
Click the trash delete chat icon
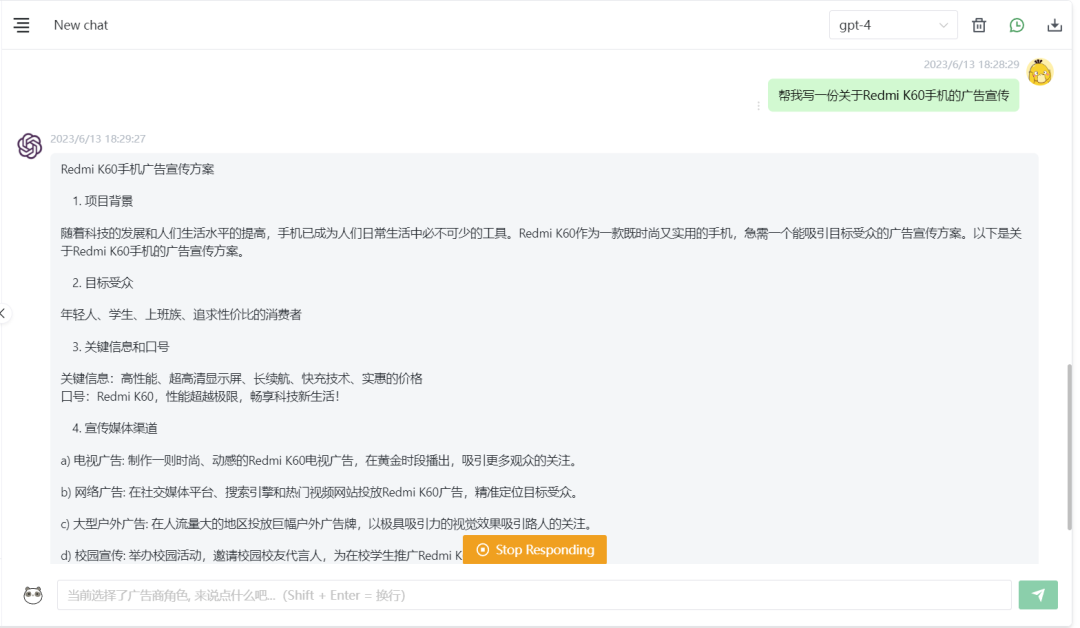pos(979,25)
